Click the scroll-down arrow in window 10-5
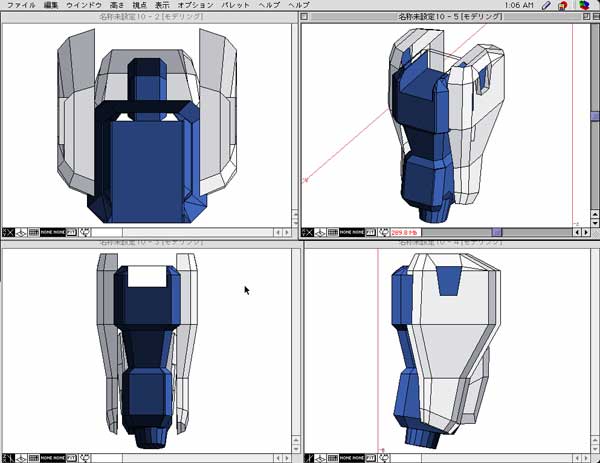This screenshot has height=463, width=600. click(595, 223)
